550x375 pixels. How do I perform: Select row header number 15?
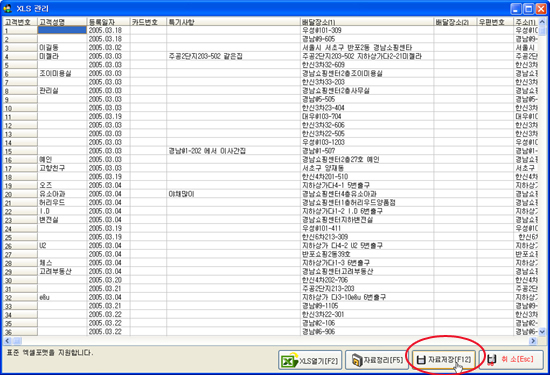[x=20, y=151]
